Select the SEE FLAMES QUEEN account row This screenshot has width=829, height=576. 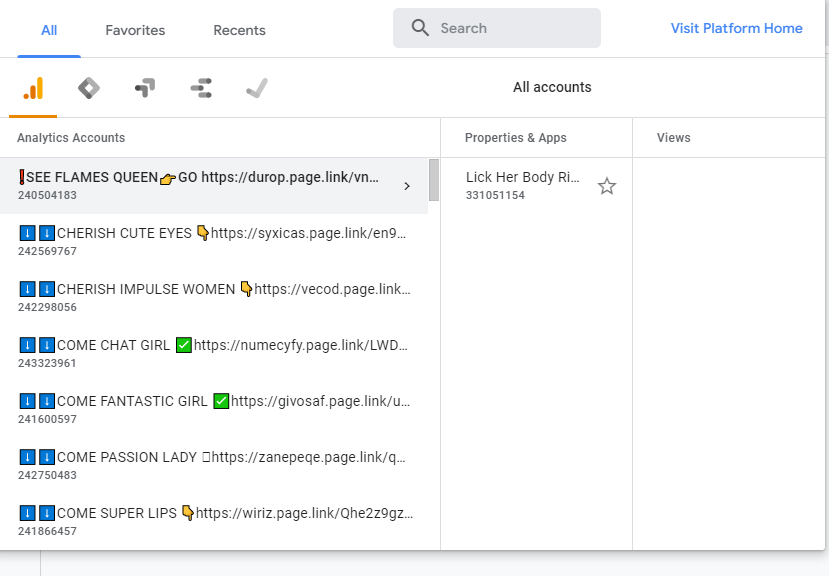pos(214,186)
